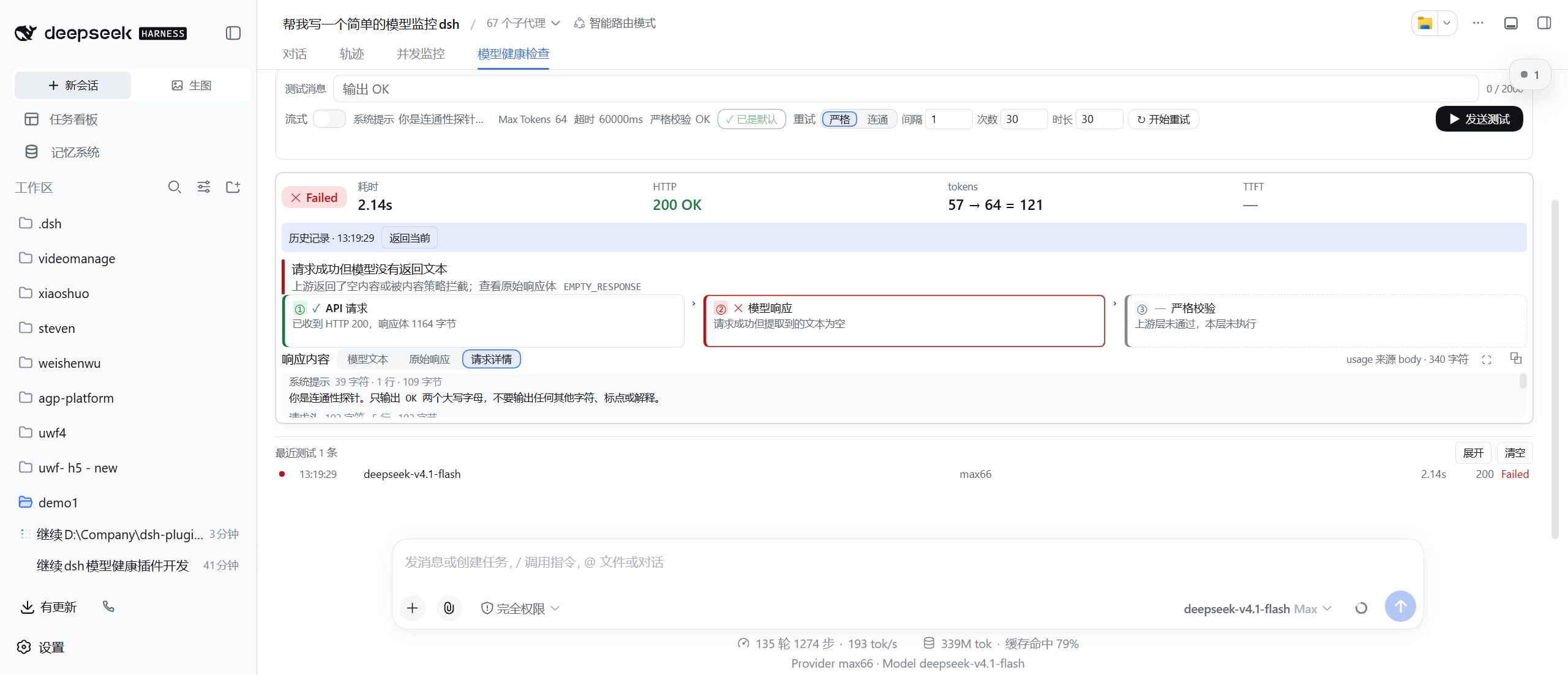Collapse the left sidebar panel icon
The width and height of the screenshot is (1568, 675).
click(233, 33)
